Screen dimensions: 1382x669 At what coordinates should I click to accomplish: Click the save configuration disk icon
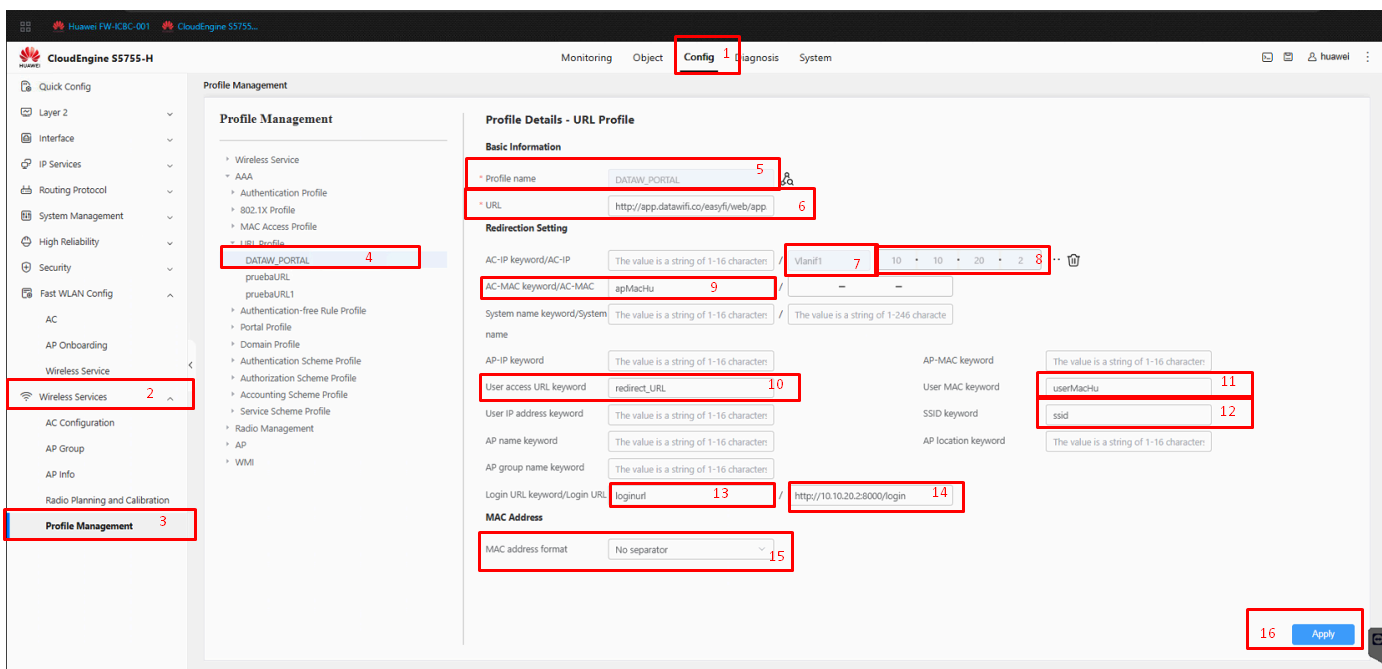pos(1289,57)
